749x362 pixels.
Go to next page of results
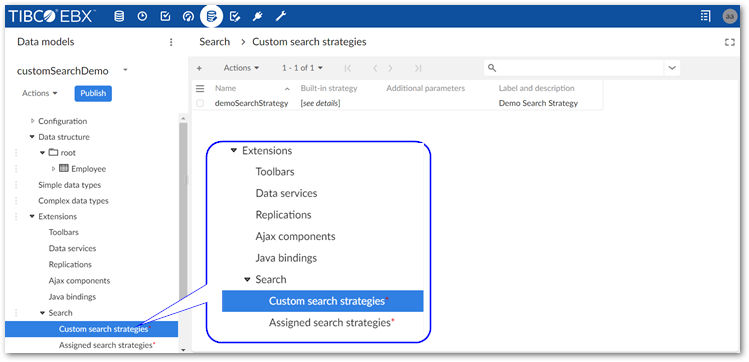(391, 68)
